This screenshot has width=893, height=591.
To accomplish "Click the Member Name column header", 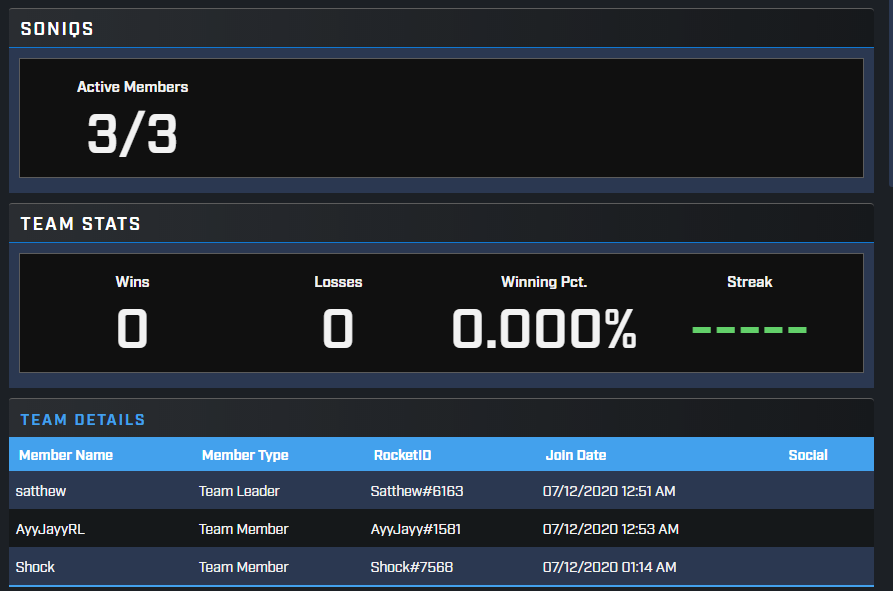I will click(66, 455).
